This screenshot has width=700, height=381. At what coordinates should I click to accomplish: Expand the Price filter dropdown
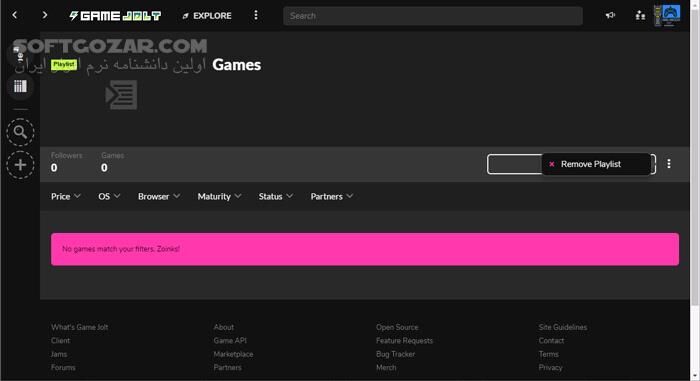coord(66,196)
